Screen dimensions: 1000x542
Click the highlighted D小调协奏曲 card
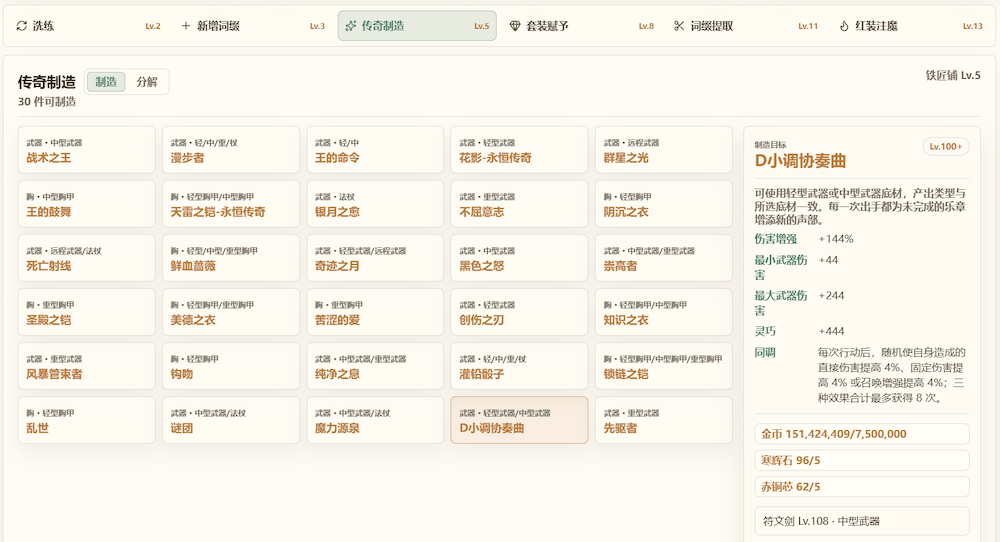(519, 420)
